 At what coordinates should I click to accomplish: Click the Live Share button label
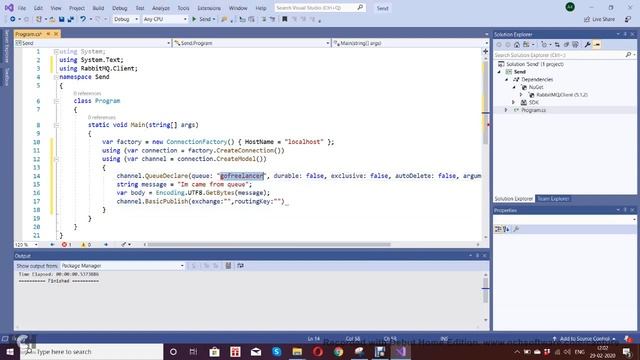click(603, 19)
